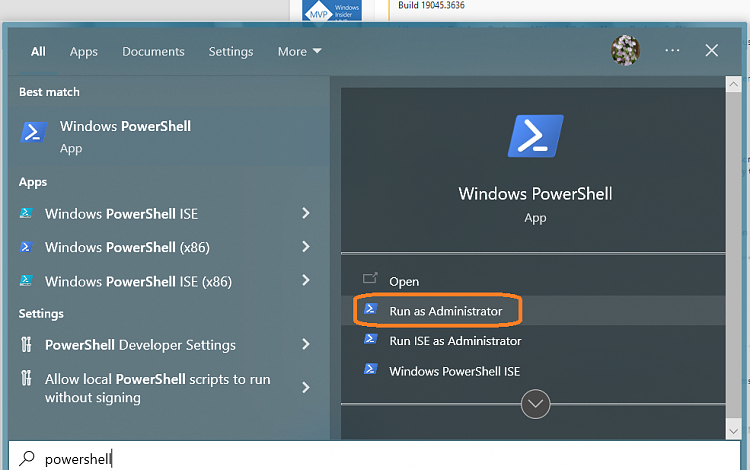Switch to the Apps search tab
Screen dimensions: 750x470
coord(84,52)
